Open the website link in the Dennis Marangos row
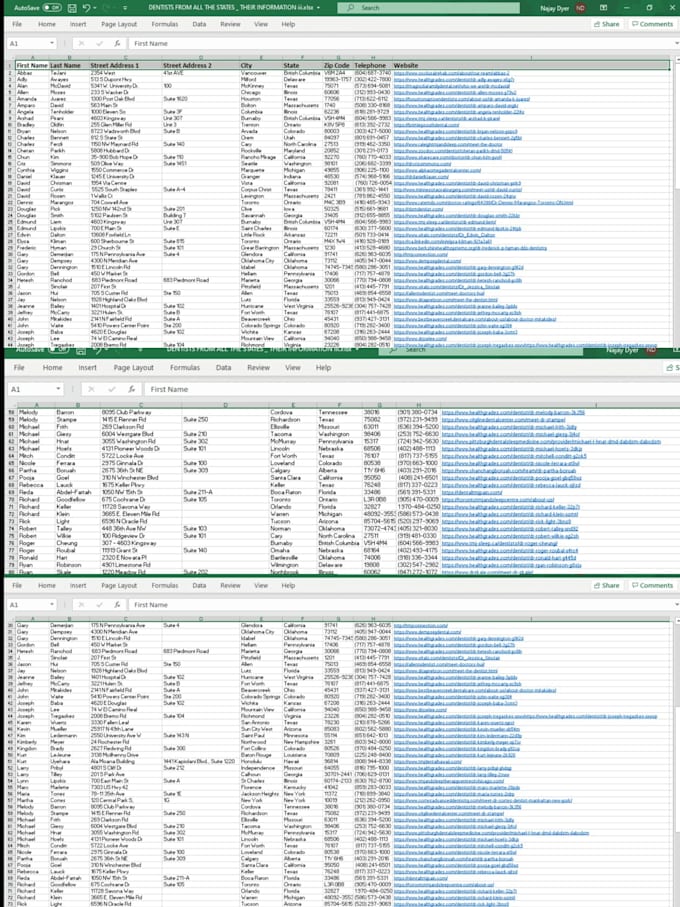The height and width of the screenshot is (907, 680). click(x=483, y=203)
